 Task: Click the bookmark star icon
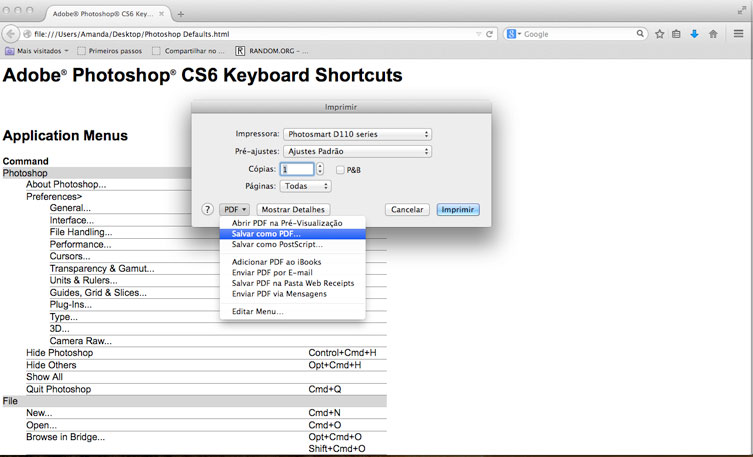tap(660, 33)
